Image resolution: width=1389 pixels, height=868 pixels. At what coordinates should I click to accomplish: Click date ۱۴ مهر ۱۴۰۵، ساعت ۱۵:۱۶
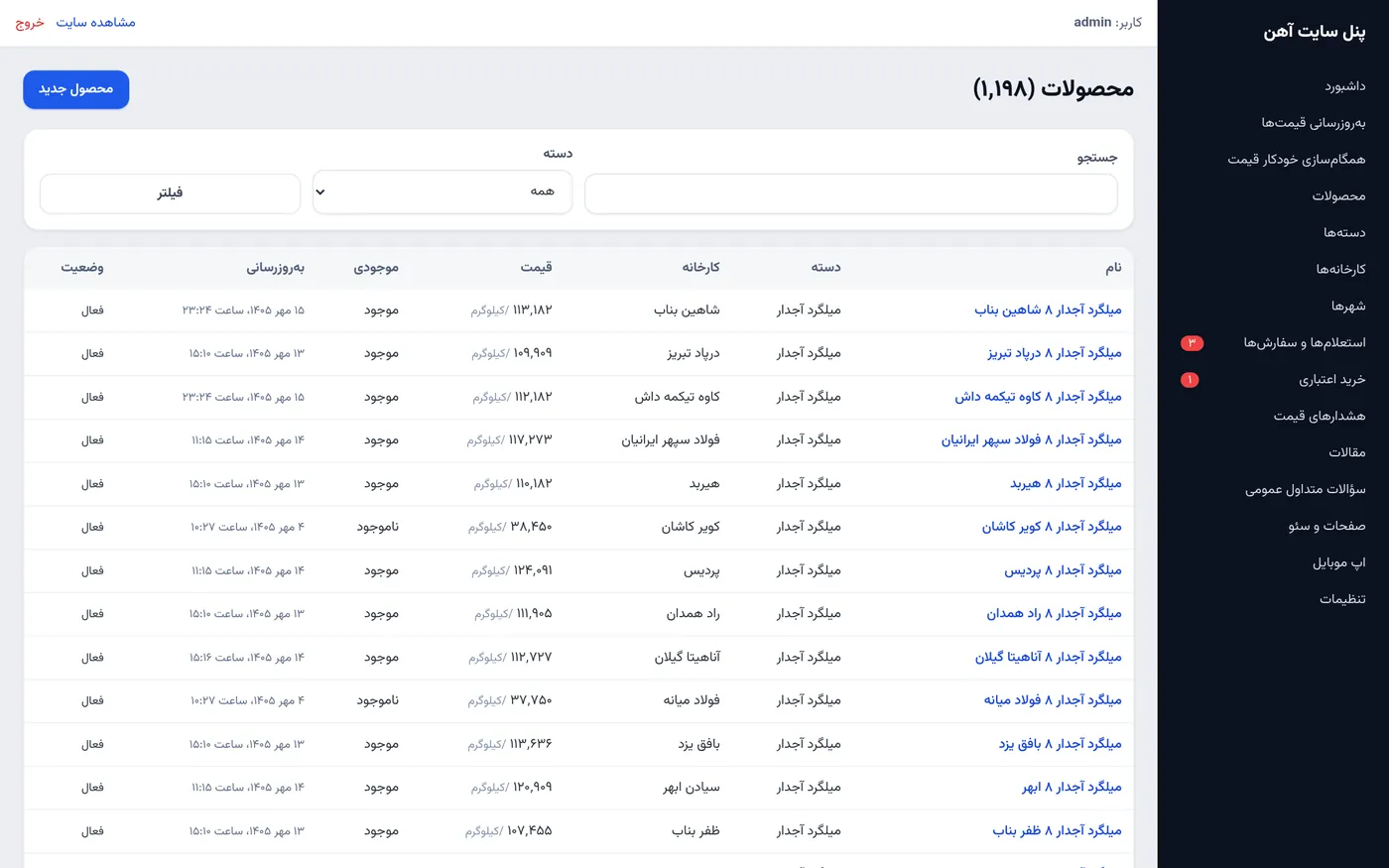tap(248, 658)
